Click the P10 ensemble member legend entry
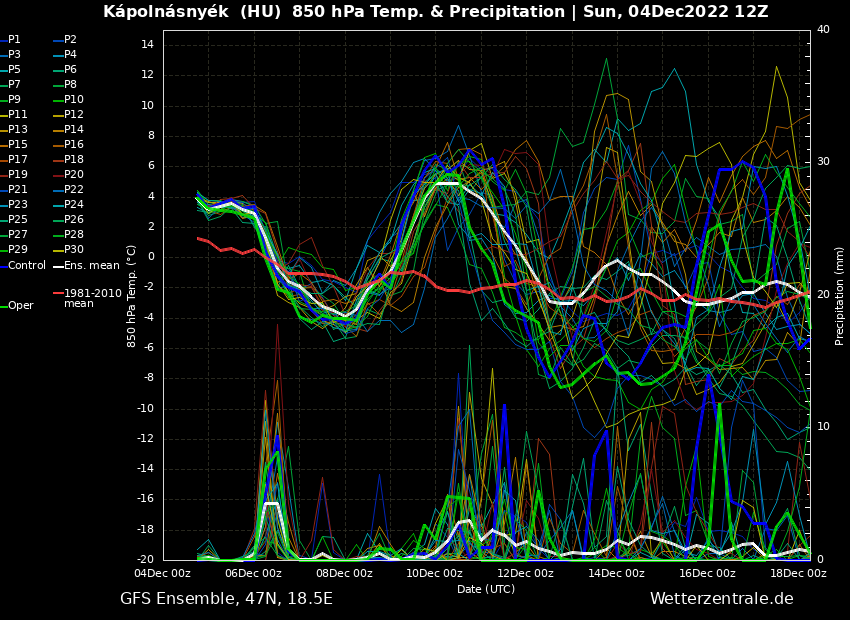Viewport: 850px width, 620px height. pyautogui.click(x=74, y=100)
